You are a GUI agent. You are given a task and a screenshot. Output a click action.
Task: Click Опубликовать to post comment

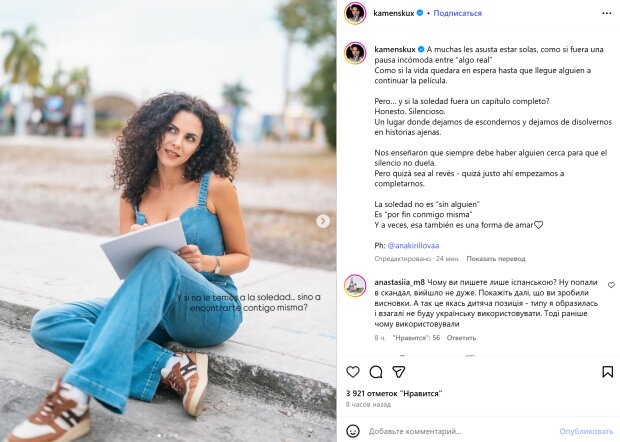(586, 431)
